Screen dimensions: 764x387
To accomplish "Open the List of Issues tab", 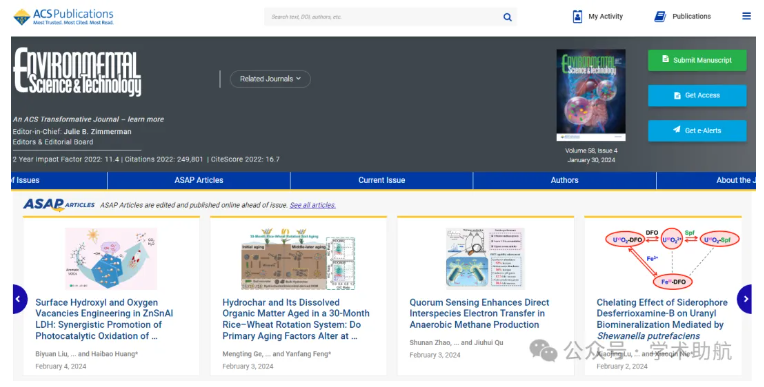I will pyautogui.click(x=59, y=180).
